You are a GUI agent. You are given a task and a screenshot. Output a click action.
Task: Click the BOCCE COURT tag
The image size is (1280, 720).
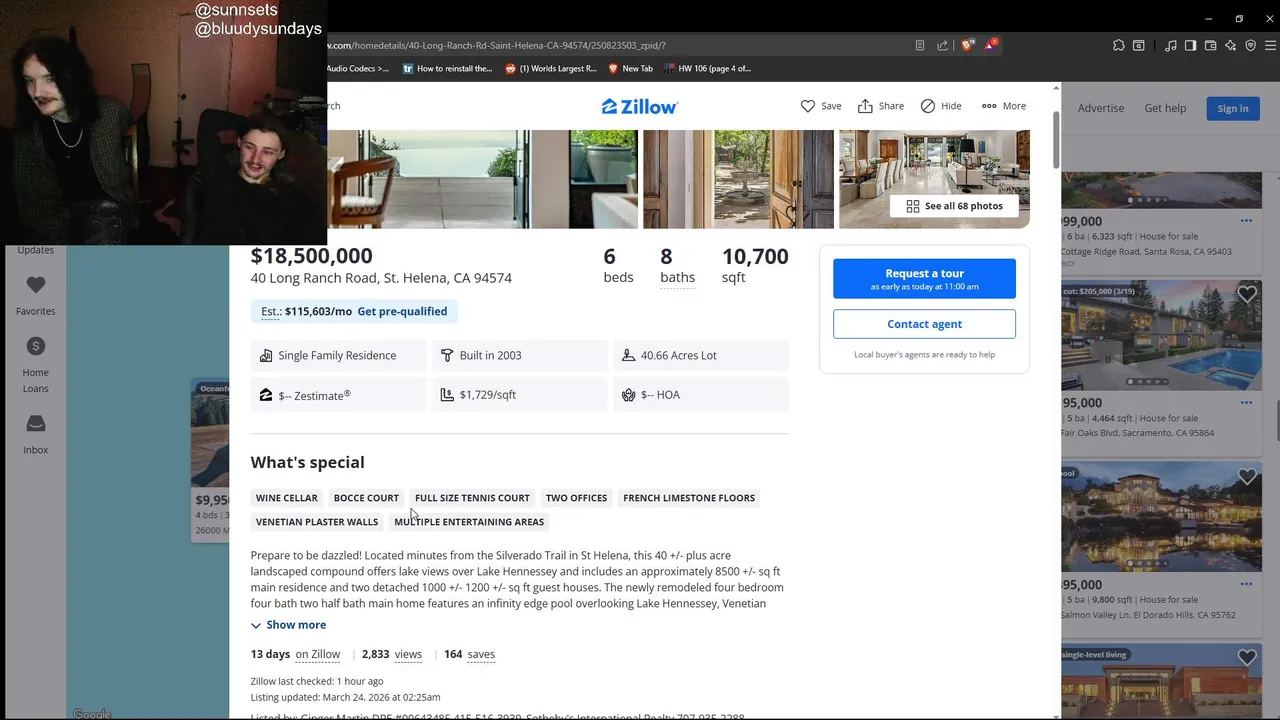coord(366,498)
